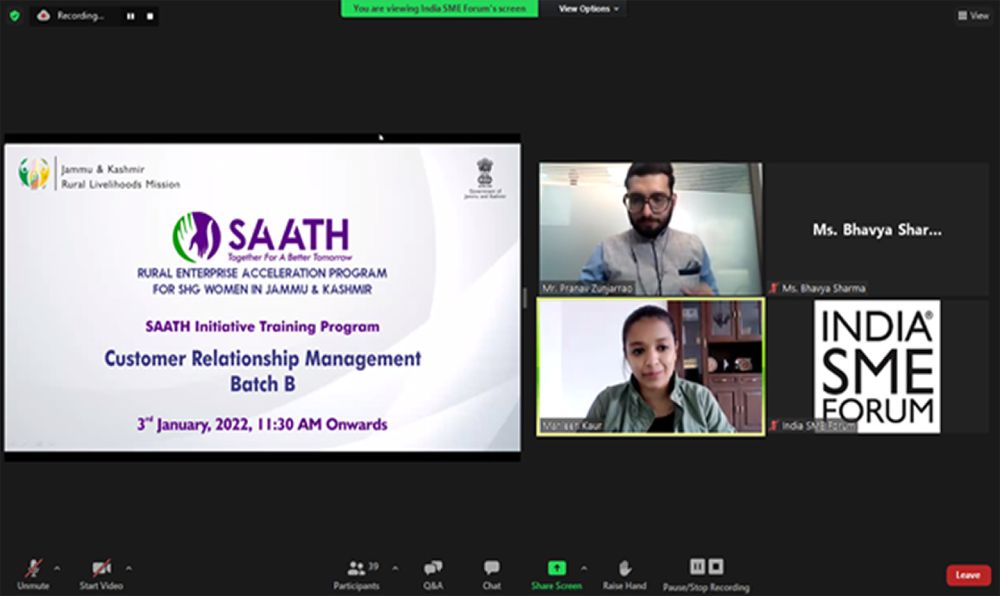Screen dimensions: 1000x596
Task: Open the Q&A panel
Action: coord(433,574)
